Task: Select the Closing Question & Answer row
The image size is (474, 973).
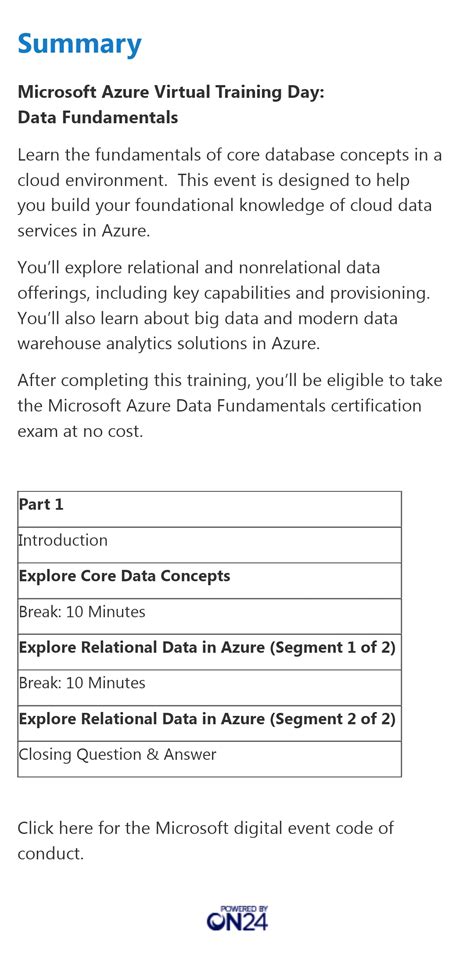Action: click(209, 759)
